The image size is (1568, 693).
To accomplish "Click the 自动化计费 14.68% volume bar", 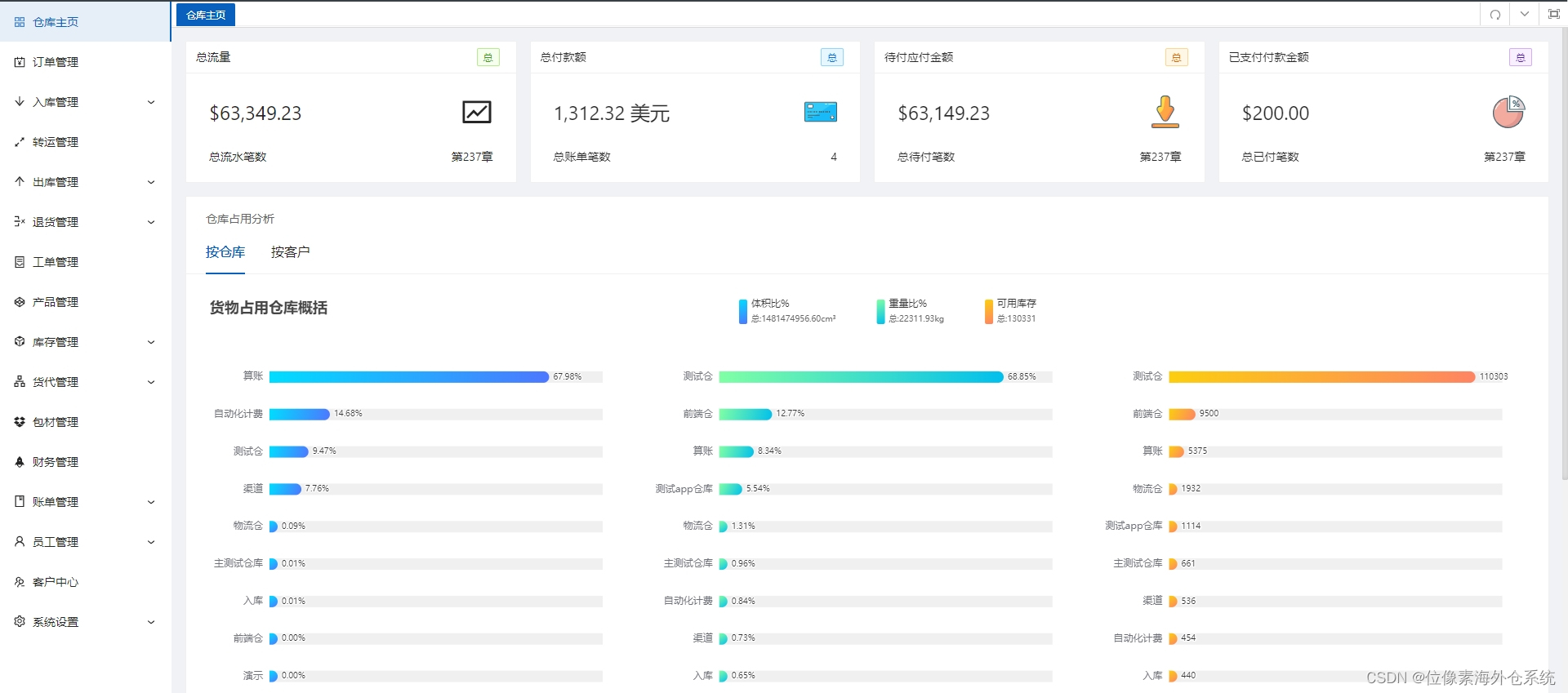I will (x=300, y=414).
